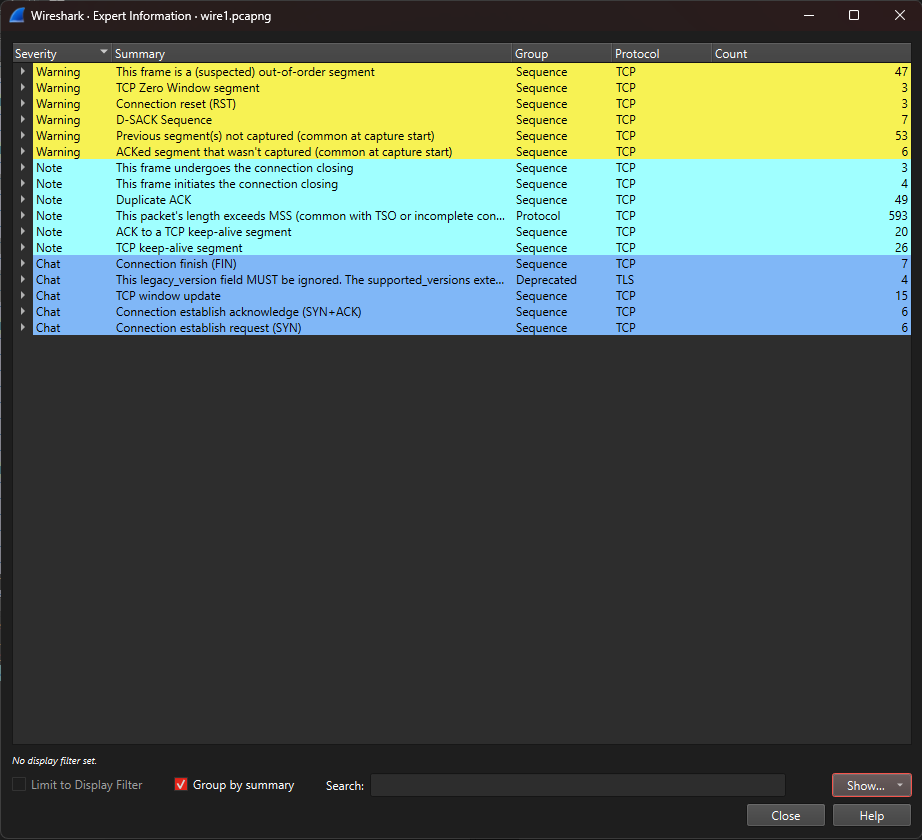Expand the Connection establish acknowledge (SYN+ACK) row
Viewport: 922px width, 840px height.
(22, 311)
